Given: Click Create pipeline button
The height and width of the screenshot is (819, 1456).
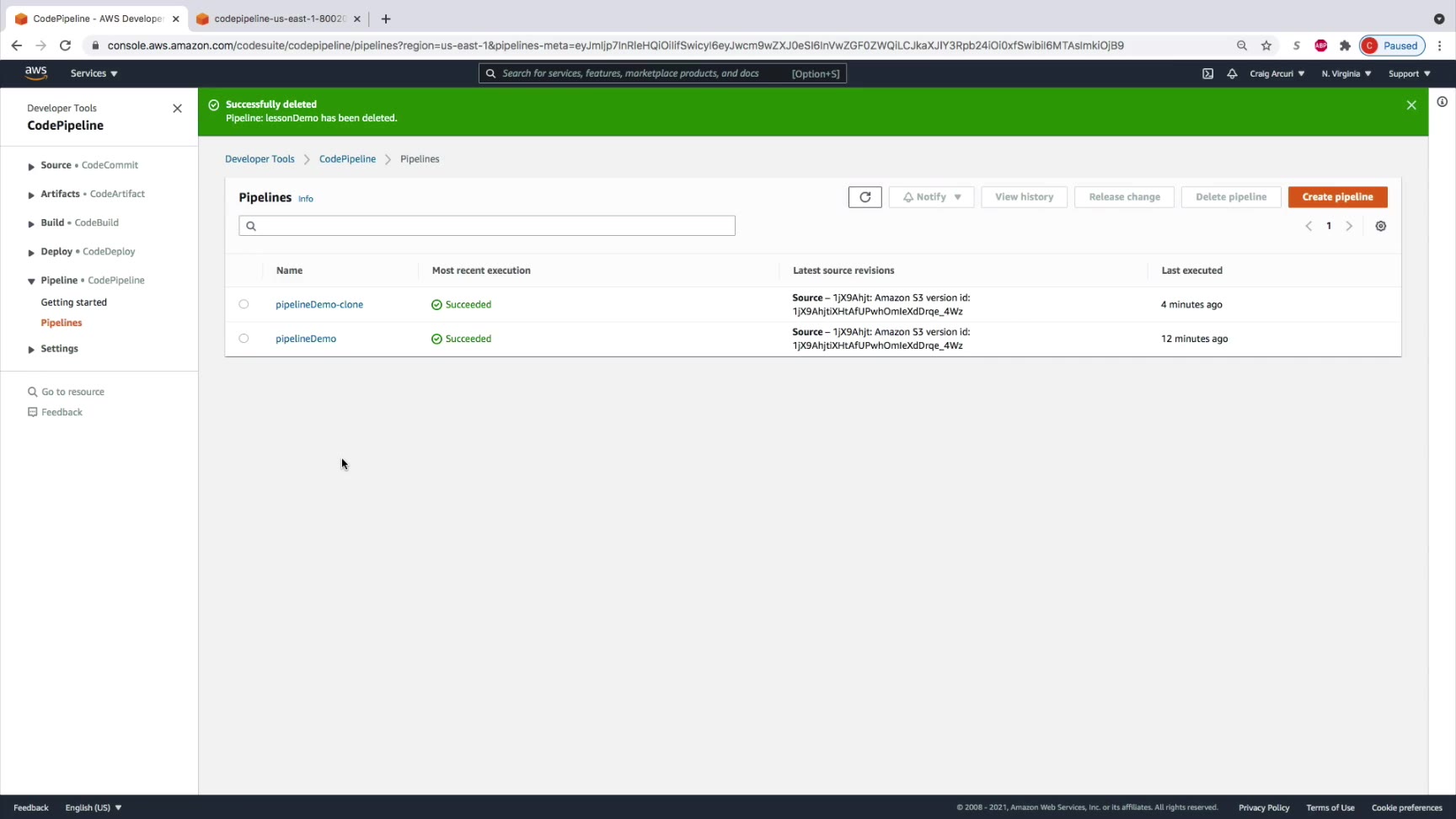Looking at the screenshot, I should (x=1337, y=197).
